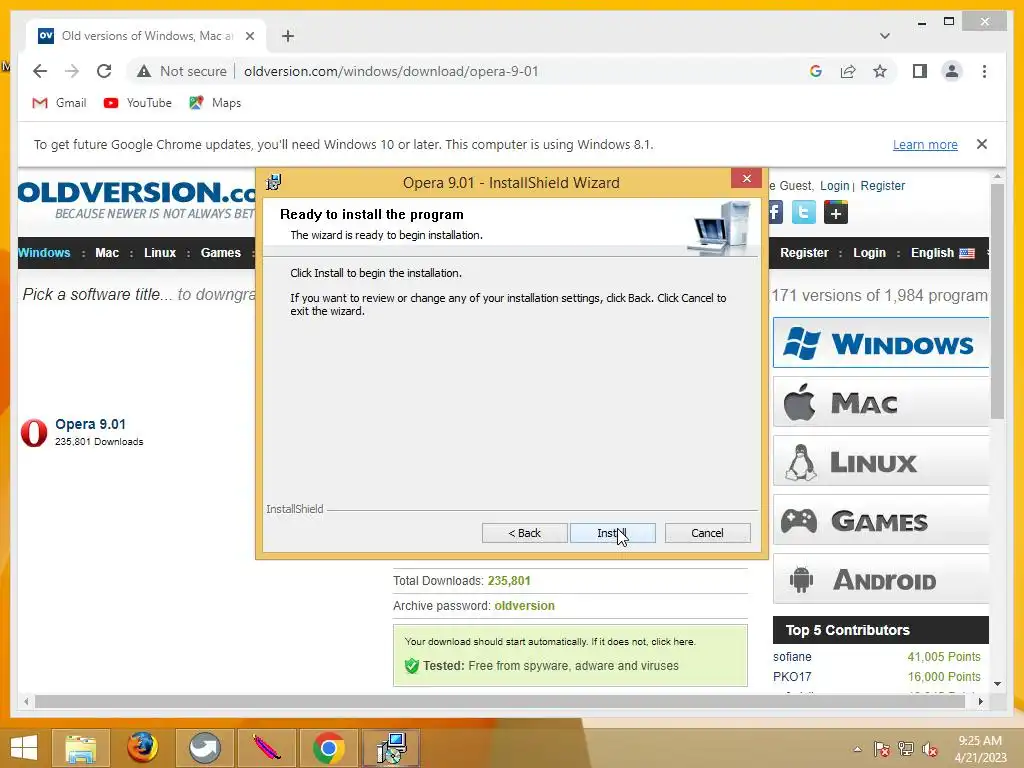This screenshot has height=768, width=1024.
Task: Open taskbar clock 9:25 AM
Action: click(x=980, y=749)
